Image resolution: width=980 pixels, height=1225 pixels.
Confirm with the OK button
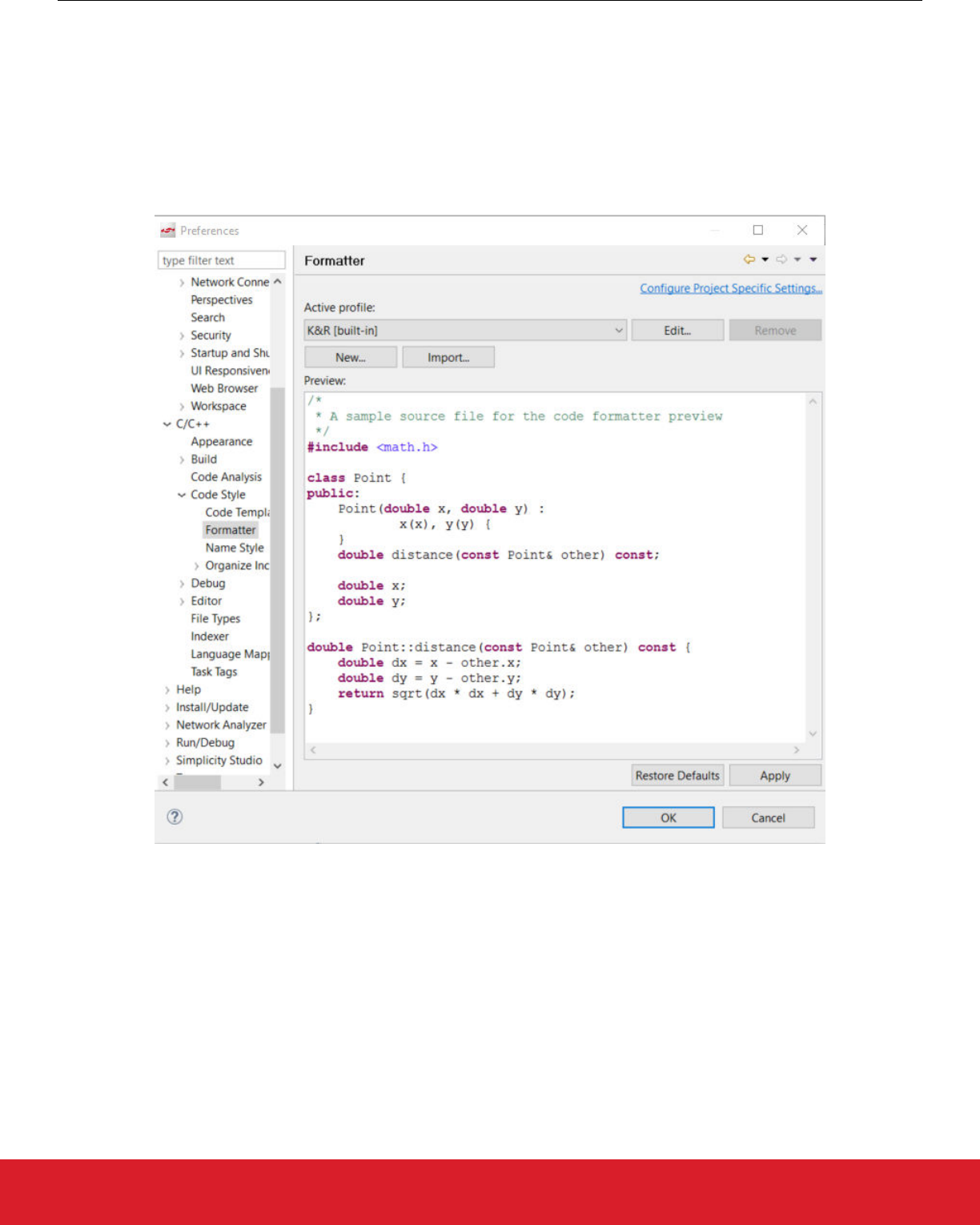[x=669, y=817]
